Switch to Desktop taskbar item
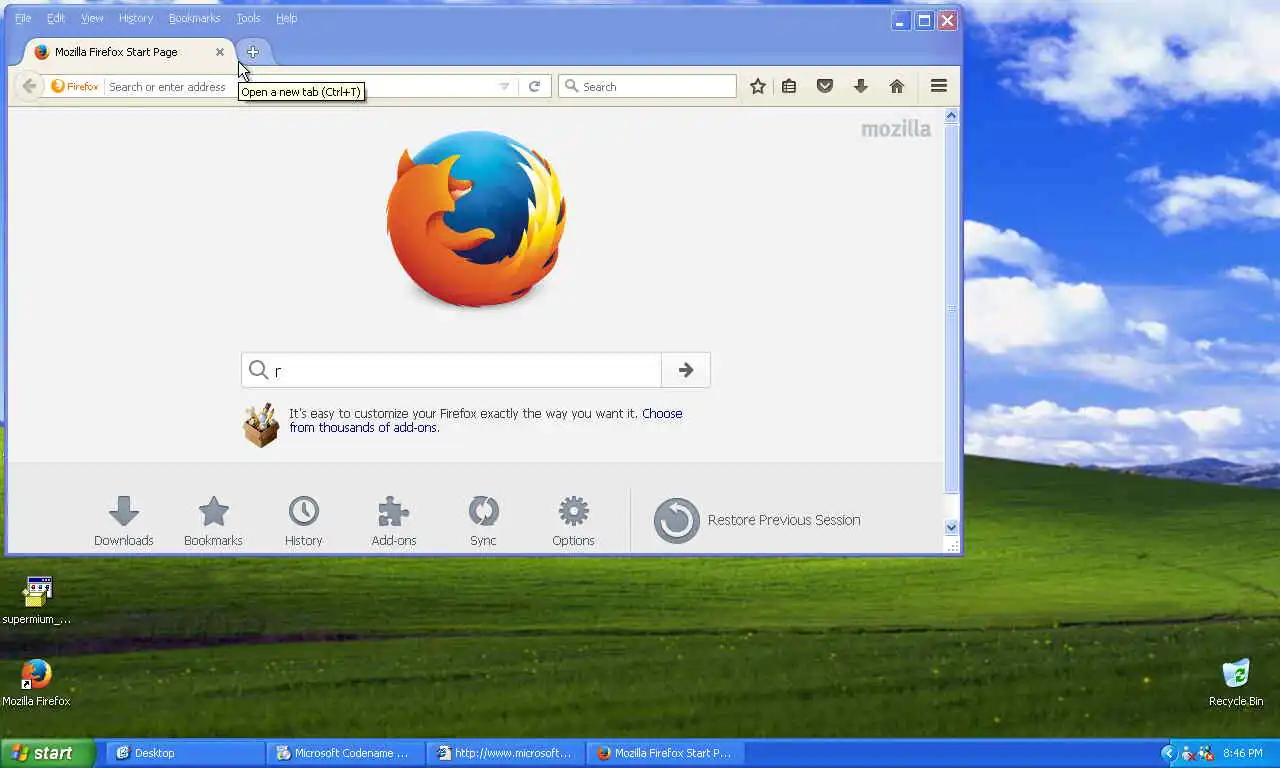Image resolution: width=1280 pixels, height=768 pixels. [x=185, y=753]
